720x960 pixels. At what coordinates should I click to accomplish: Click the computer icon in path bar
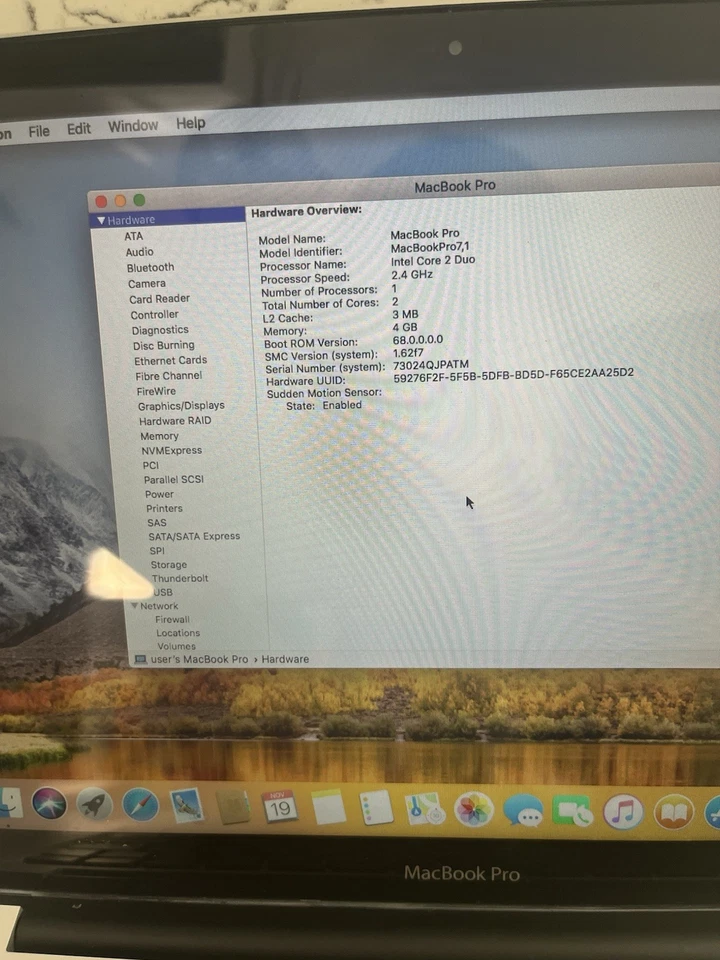point(140,659)
